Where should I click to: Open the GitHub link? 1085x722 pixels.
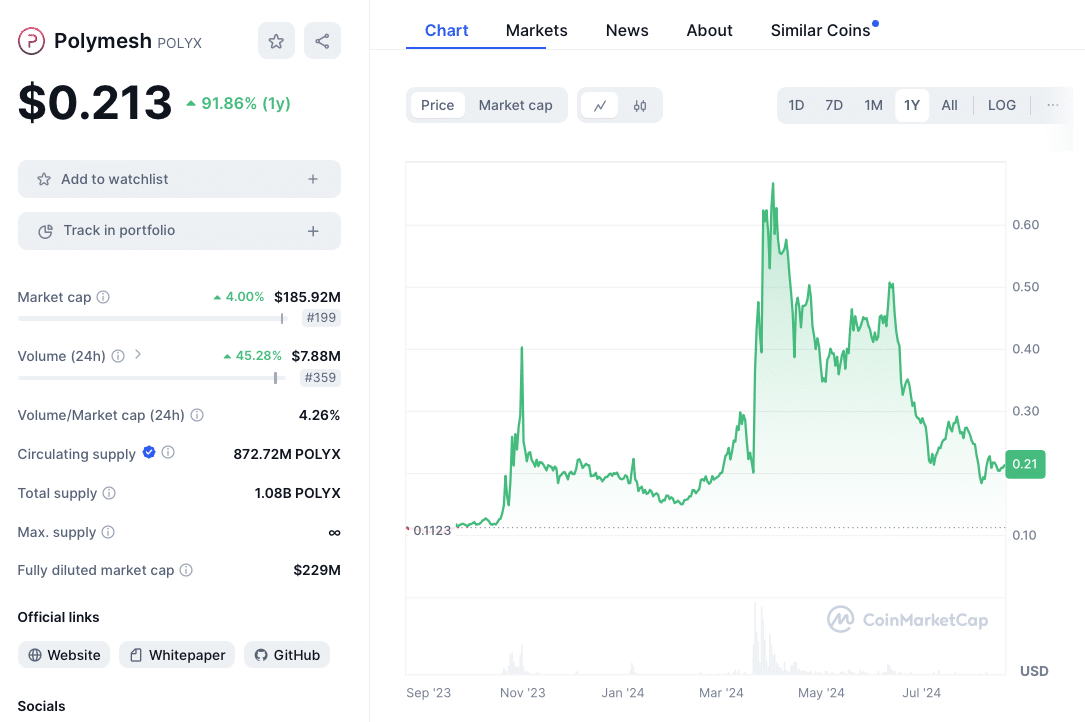click(x=287, y=655)
